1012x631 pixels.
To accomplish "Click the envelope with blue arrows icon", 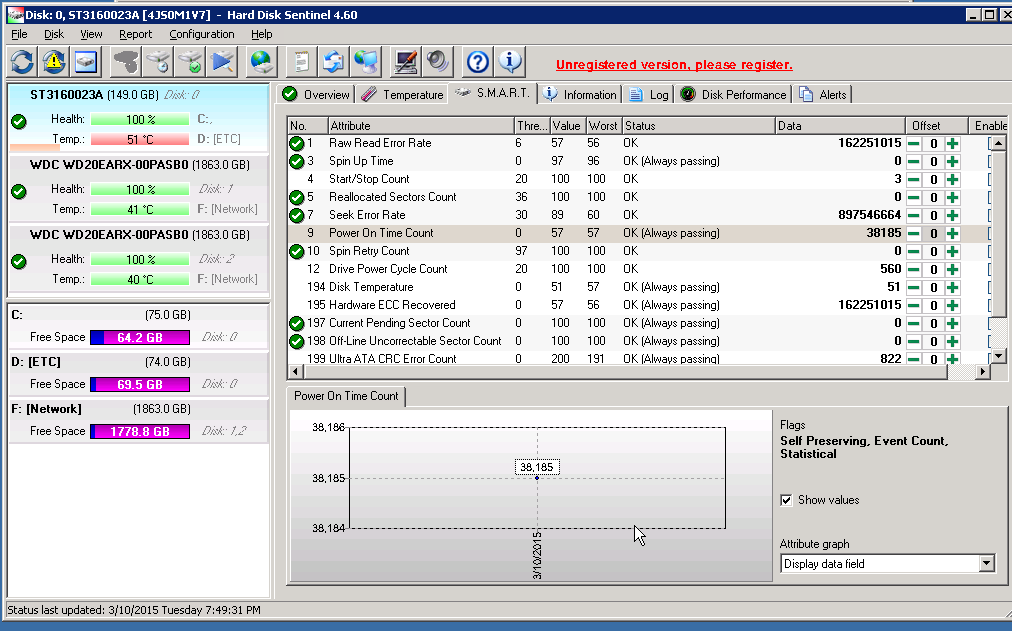I will click(333, 63).
